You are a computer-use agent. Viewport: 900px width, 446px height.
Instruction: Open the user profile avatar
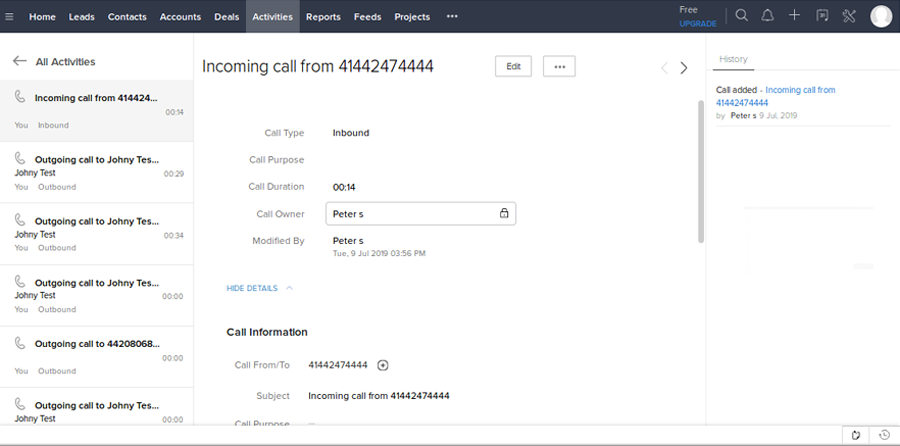[881, 17]
